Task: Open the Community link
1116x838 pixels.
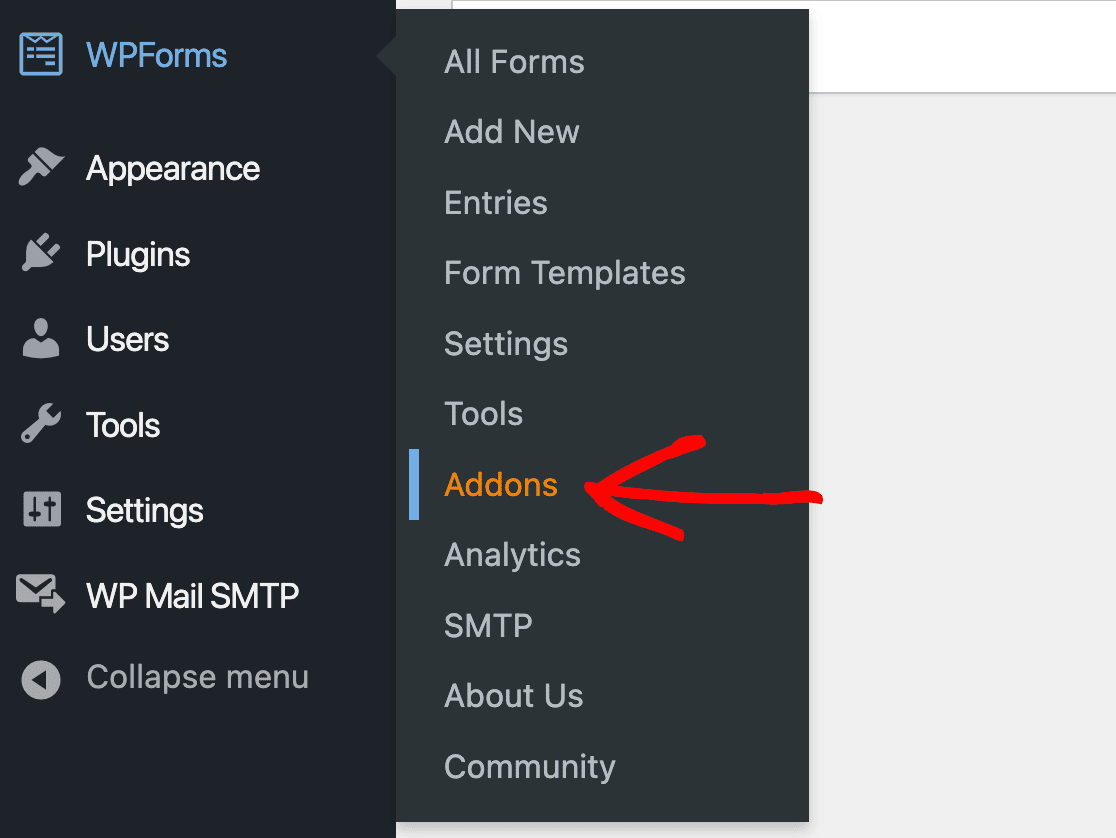Action: point(529,766)
